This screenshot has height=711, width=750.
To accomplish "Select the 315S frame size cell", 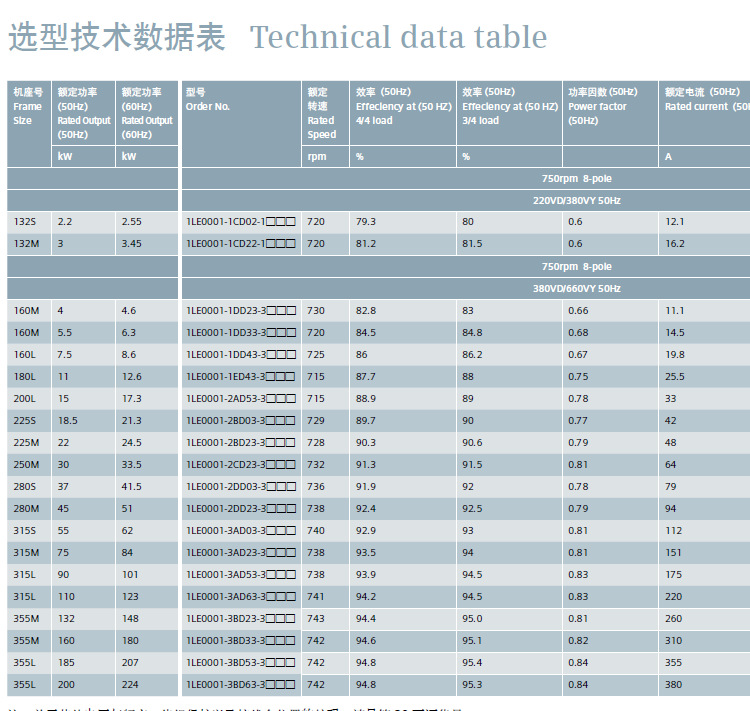I will (29, 531).
